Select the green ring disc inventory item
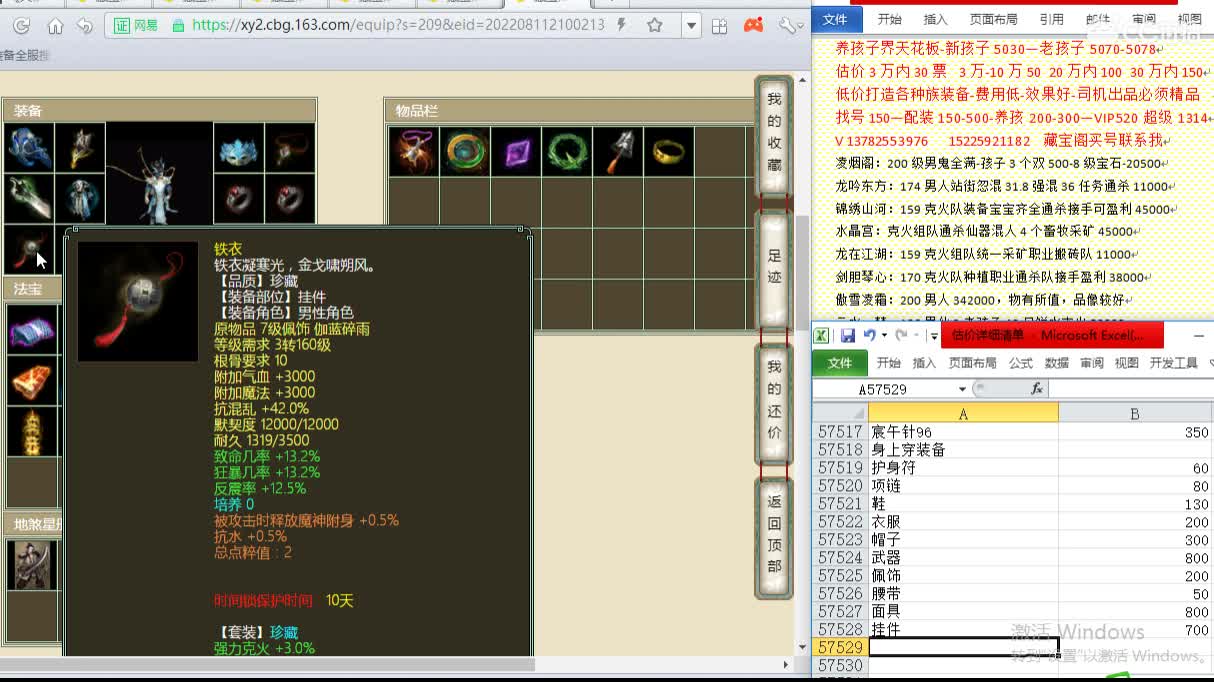This screenshot has height=682, width=1214. tap(464, 151)
